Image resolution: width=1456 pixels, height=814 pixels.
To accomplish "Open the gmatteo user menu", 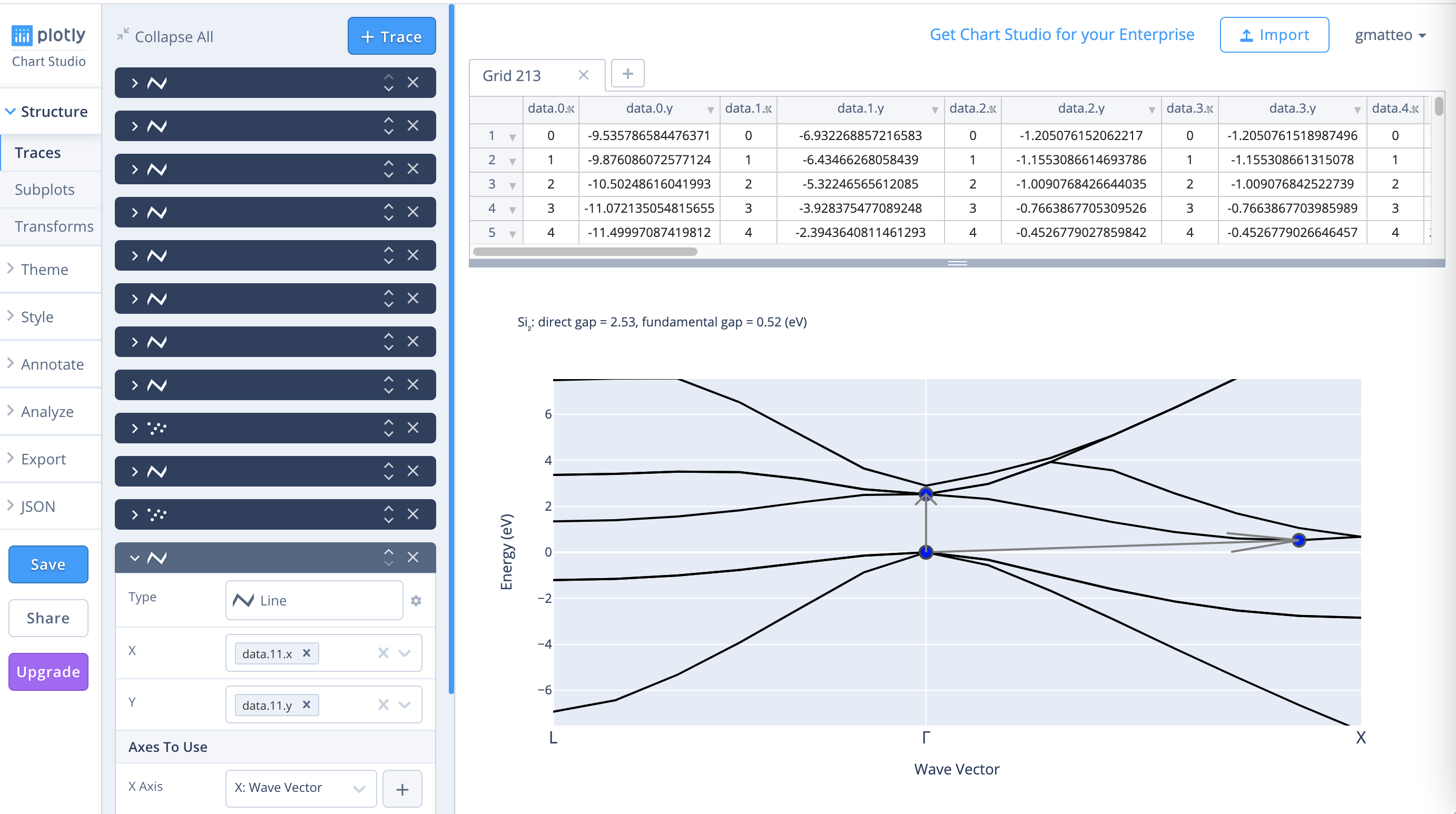I will 1390,35.
